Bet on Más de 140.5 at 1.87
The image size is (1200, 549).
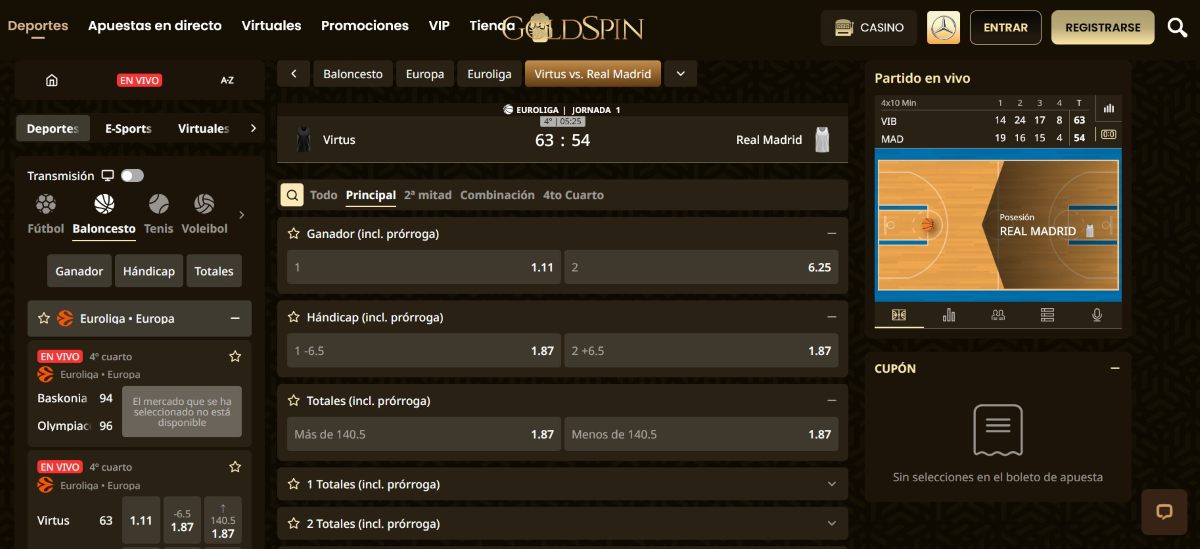[419, 435]
